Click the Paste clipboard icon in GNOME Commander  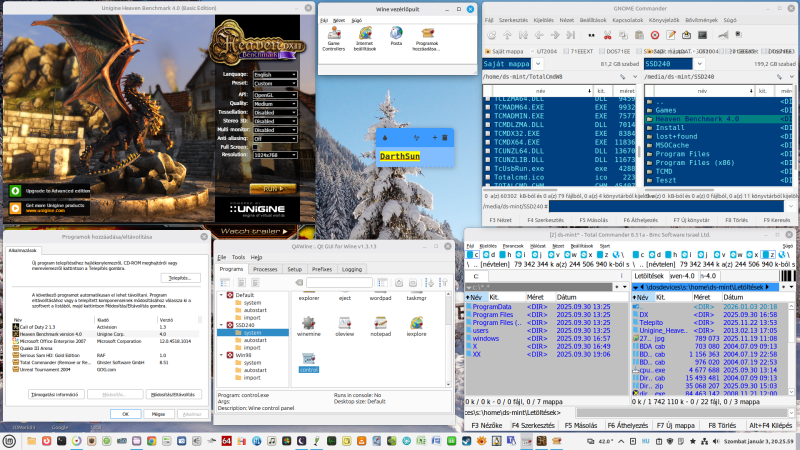(639, 35)
